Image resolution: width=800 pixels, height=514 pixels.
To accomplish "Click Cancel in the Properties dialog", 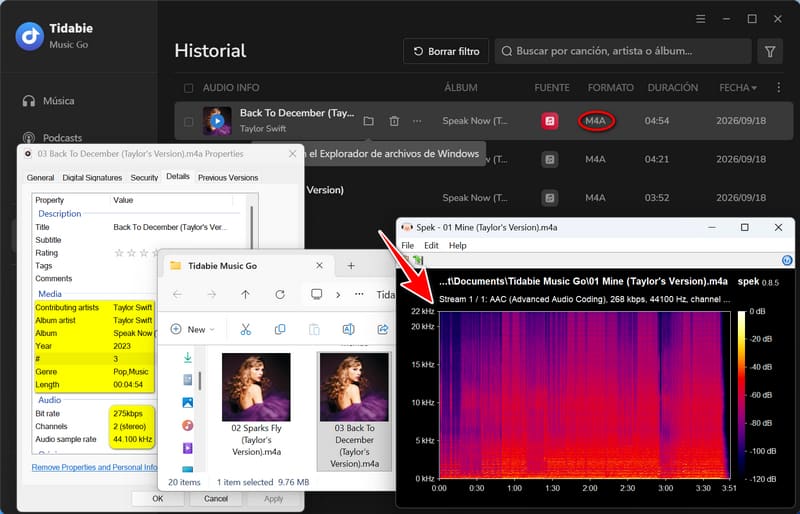I will tap(216, 498).
